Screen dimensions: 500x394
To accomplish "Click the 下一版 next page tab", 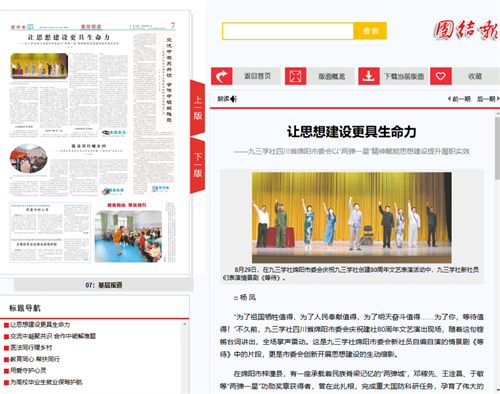I will point(198,165).
